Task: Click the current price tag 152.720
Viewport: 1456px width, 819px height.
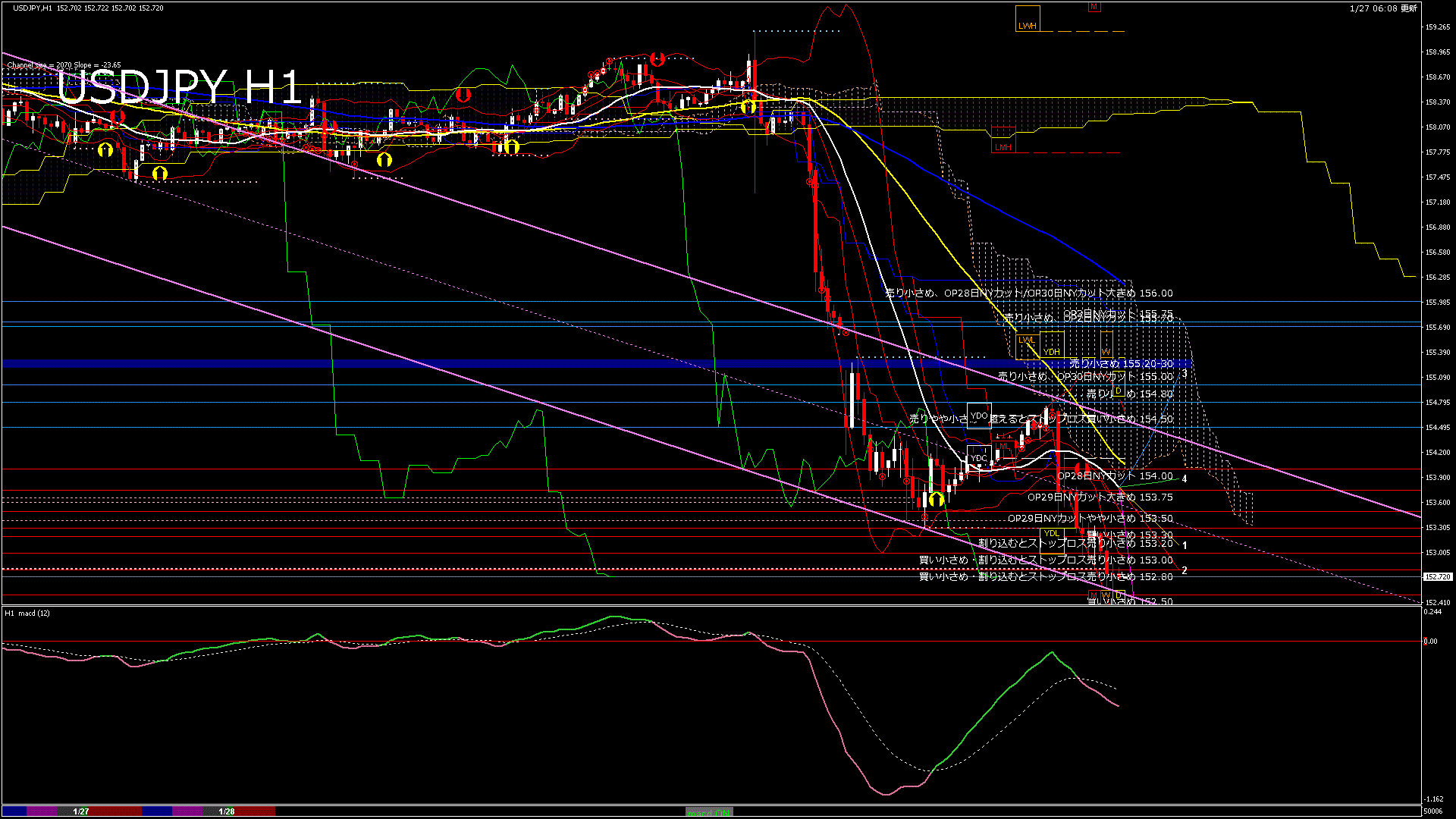Action: [1437, 577]
